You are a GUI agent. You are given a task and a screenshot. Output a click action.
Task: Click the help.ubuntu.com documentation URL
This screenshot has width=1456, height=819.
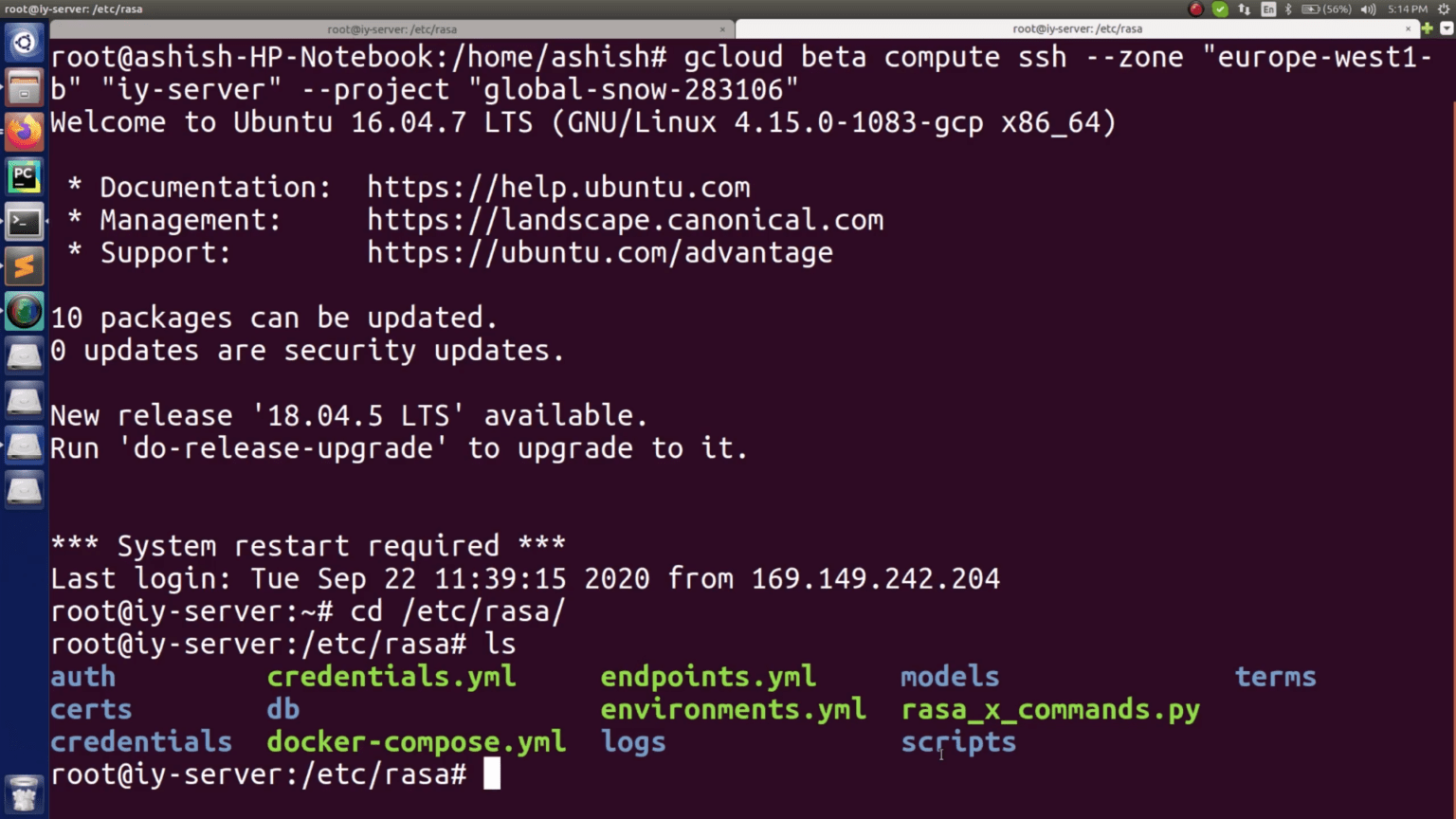(x=559, y=187)
